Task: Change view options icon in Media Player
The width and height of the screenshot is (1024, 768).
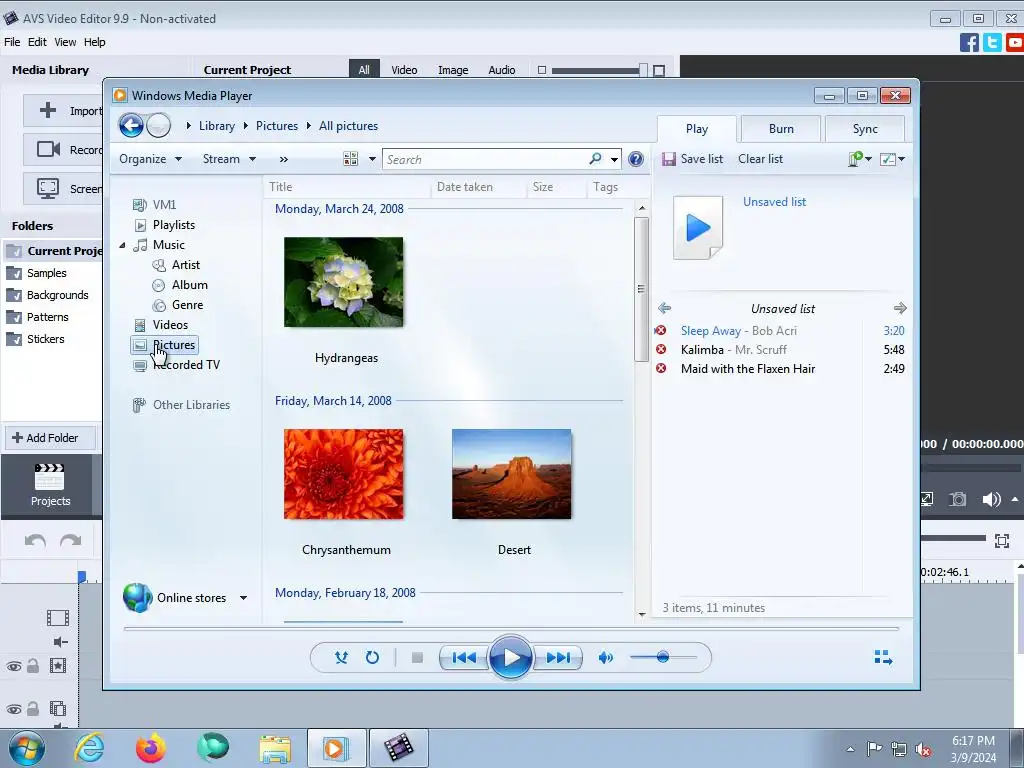Action: [351, 159]
